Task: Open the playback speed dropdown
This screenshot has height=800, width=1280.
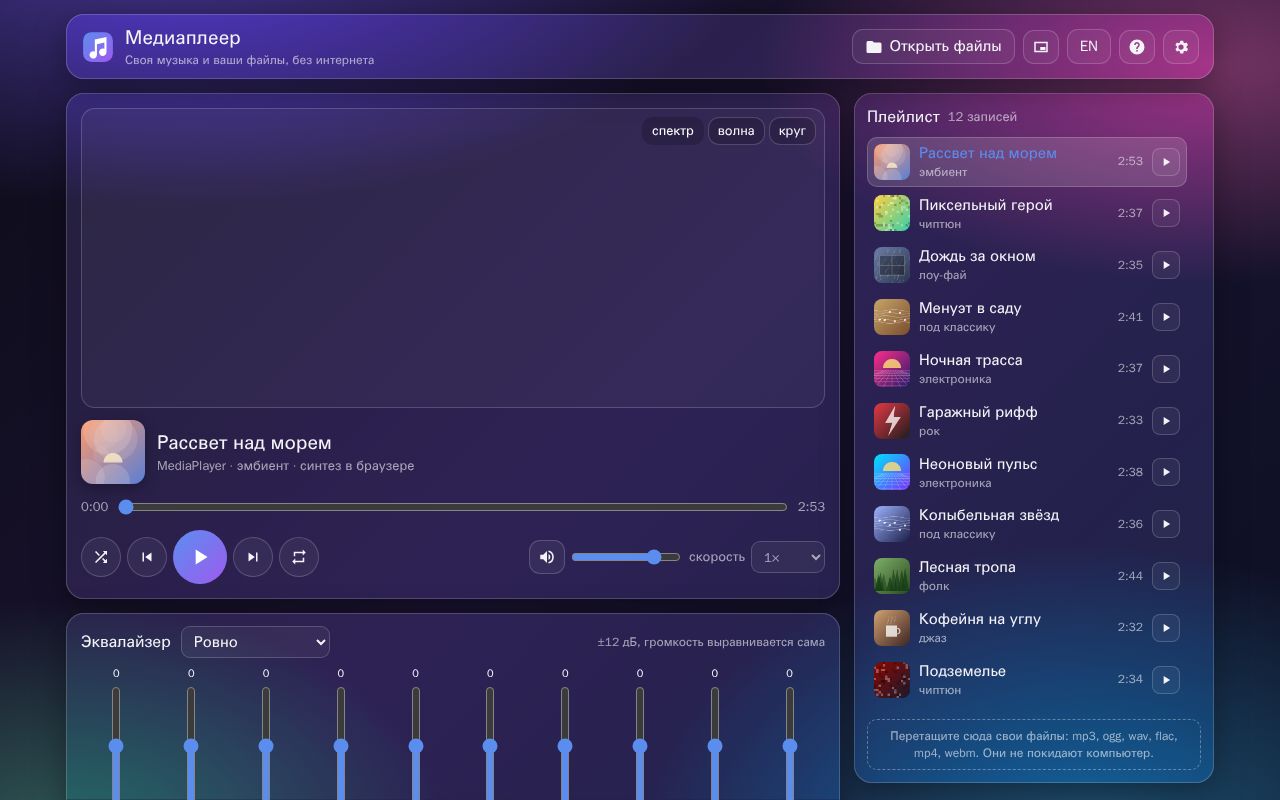Action: [788, 557]
